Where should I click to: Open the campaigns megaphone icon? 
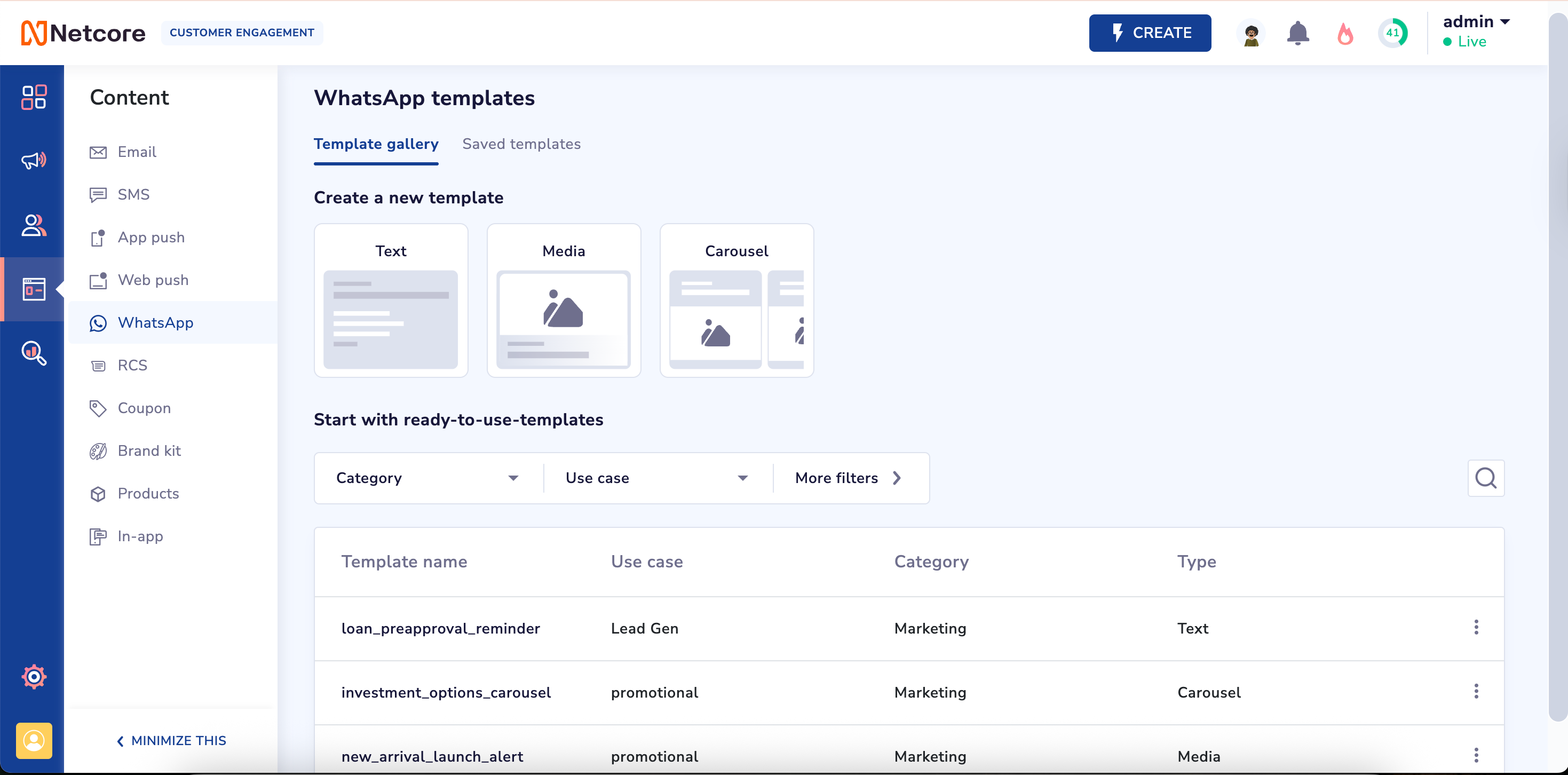[34, 161]
